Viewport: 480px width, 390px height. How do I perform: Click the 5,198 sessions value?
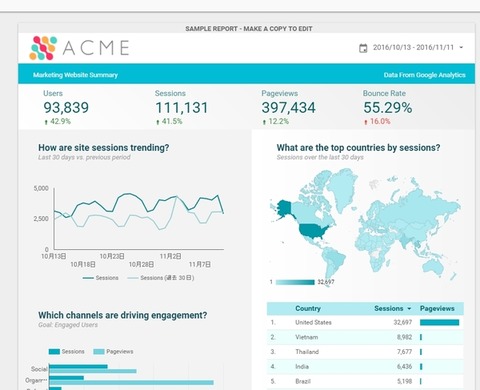pos(404,381)
